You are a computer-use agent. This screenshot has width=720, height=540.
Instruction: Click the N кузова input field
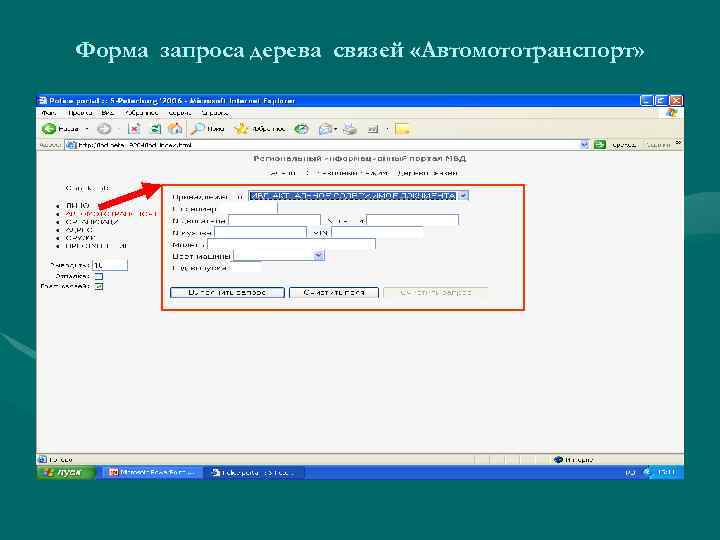coord(260,232)
